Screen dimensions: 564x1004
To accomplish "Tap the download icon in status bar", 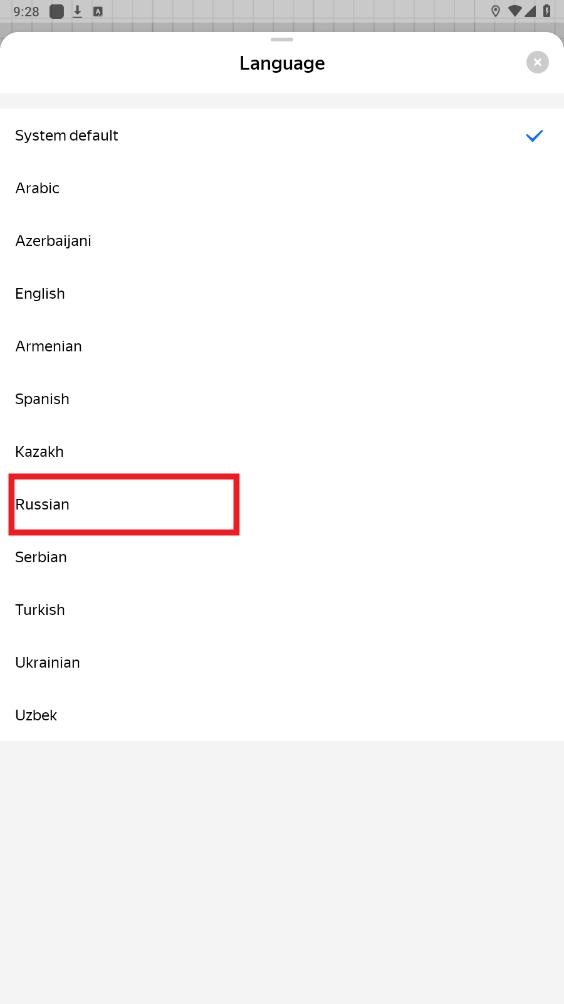I will [x=77, y=11].
